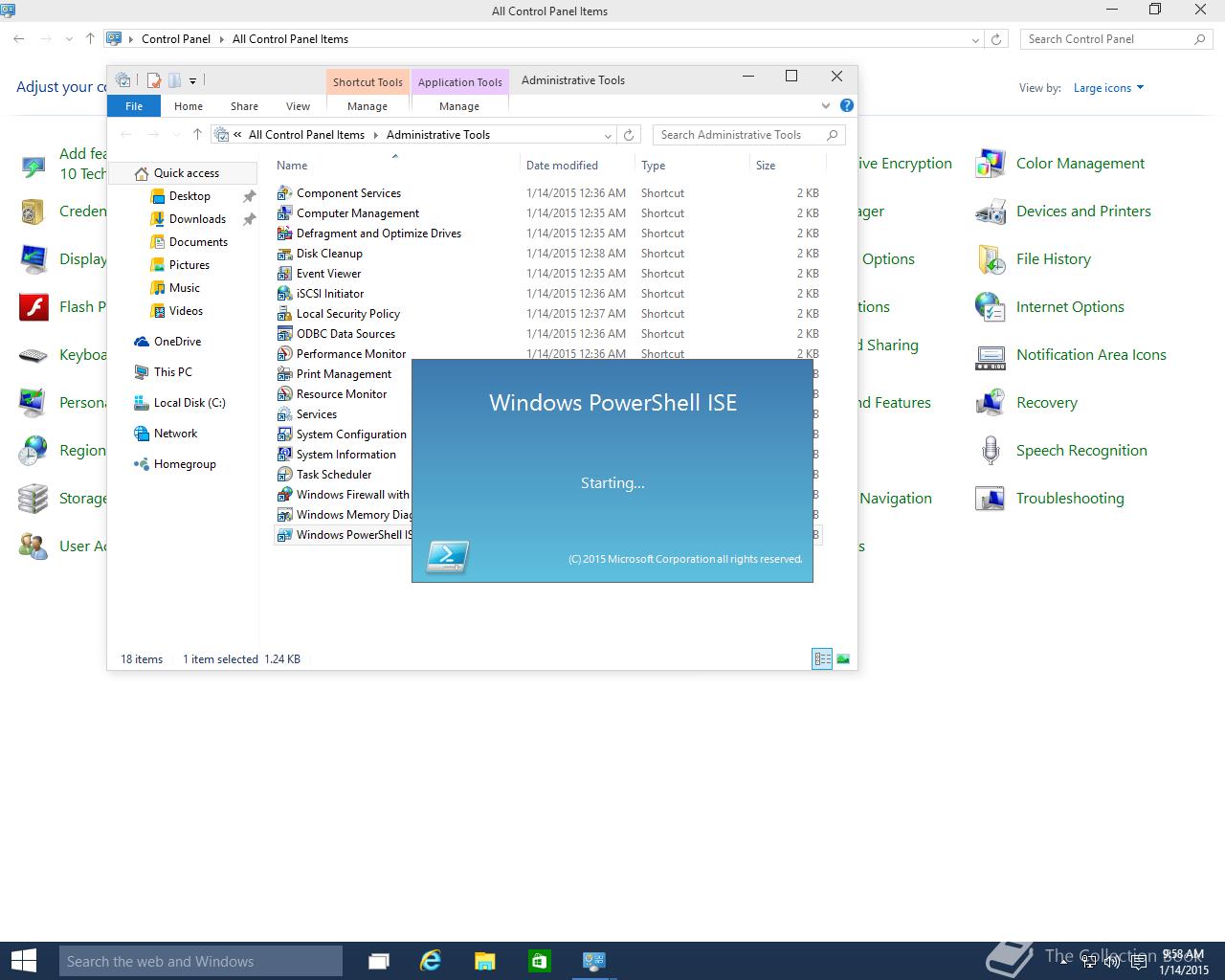The height and width of the screenshot is (980, 1225).
Task: Open the Share ribbon tab
Action: pyautogui.click(x=244, y=106)
